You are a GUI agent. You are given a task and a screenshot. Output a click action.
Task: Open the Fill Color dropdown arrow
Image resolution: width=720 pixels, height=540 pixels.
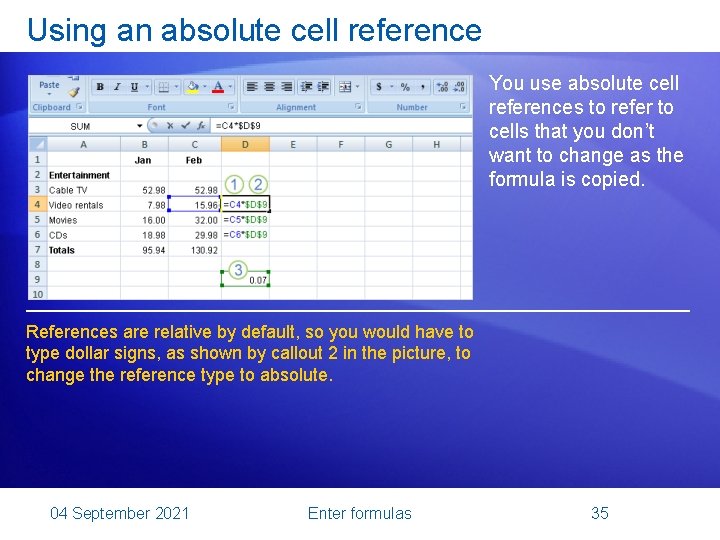point(205,86)
